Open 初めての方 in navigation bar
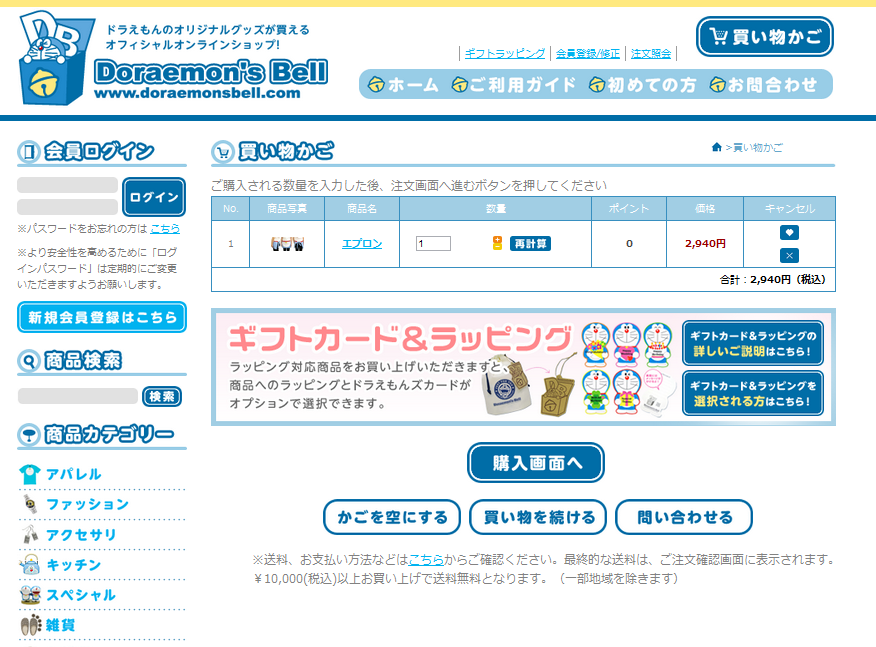This screenshot has width=876, height=647. pyautogui.click(x=642, y=84)
